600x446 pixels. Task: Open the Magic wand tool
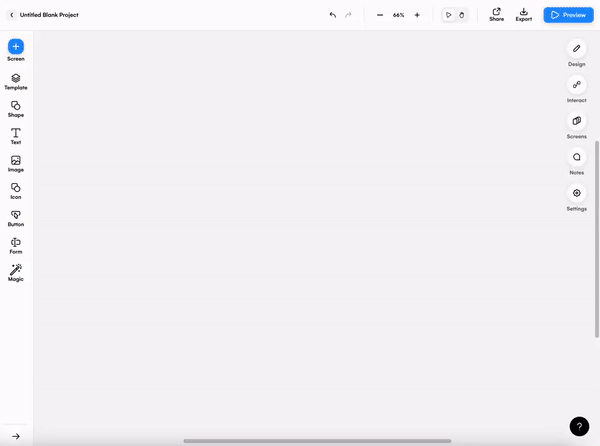[16, 273]
